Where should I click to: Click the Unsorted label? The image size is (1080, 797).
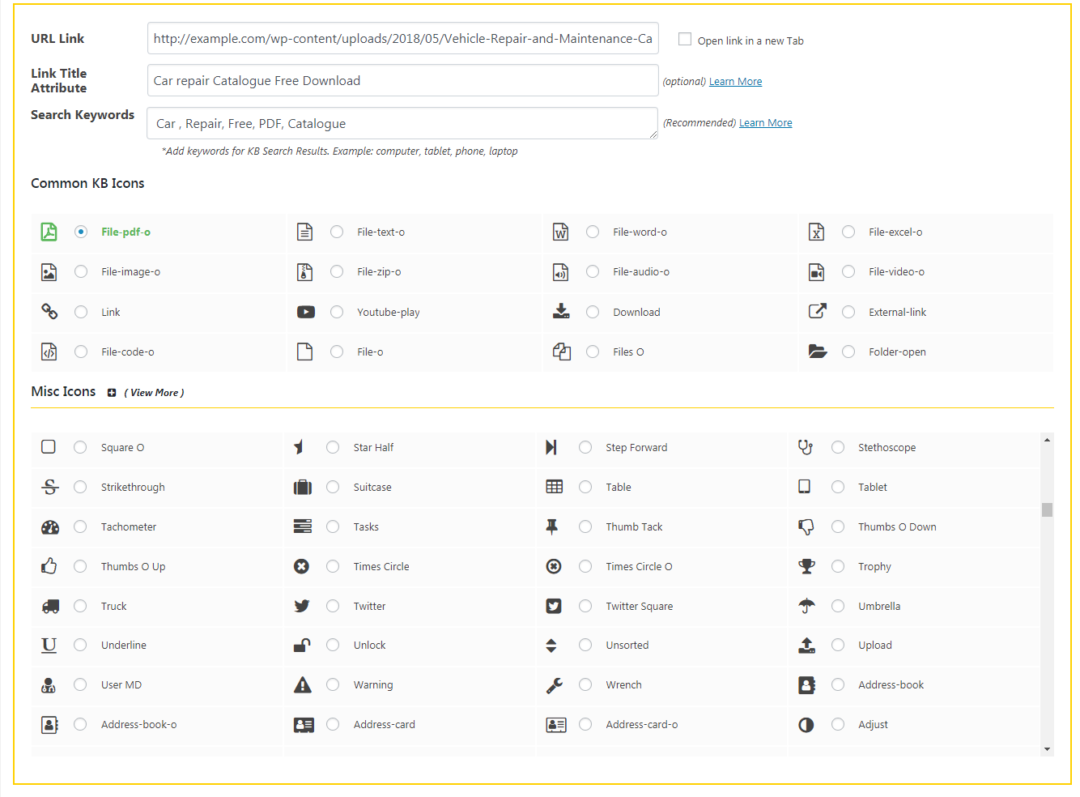click(x=627, y=645)
